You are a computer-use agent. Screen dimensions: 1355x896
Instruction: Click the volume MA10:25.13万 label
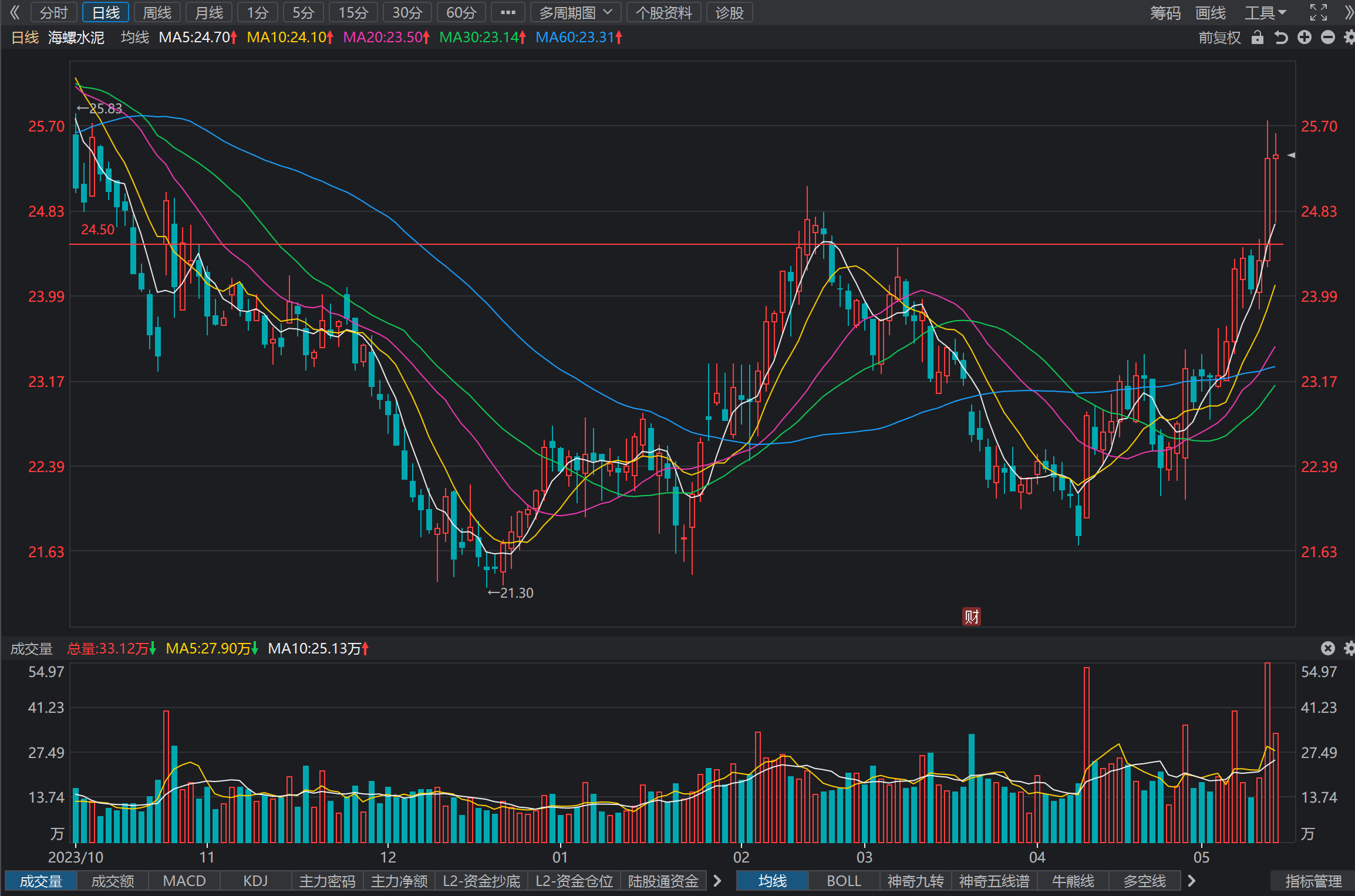318,648
